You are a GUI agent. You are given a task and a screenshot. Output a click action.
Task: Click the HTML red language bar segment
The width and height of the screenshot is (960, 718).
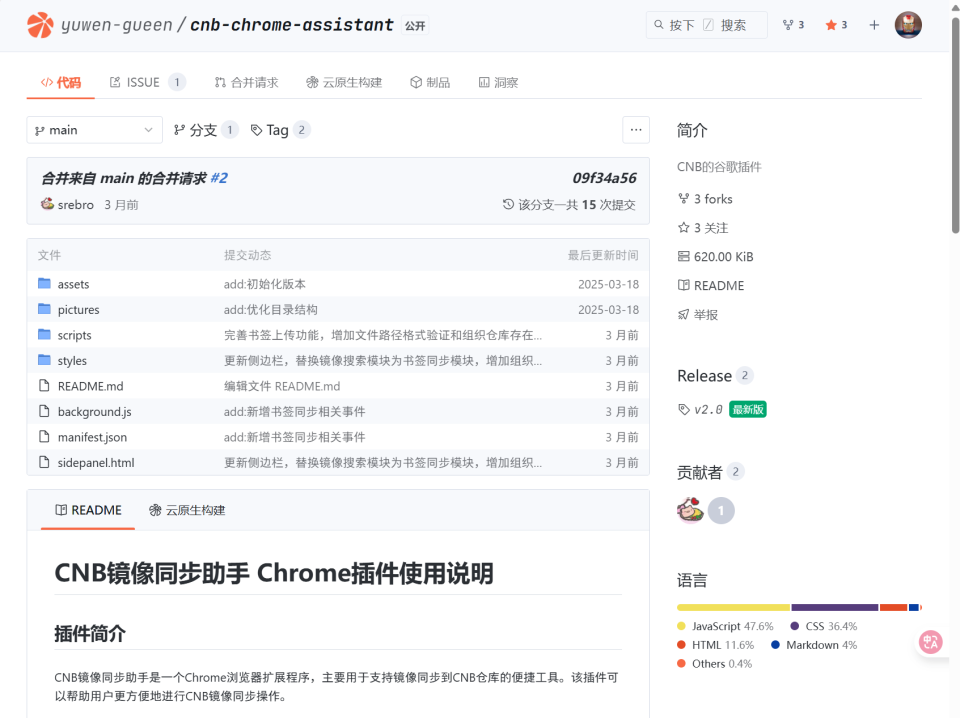pyautogui.click(x=893, y=607)
